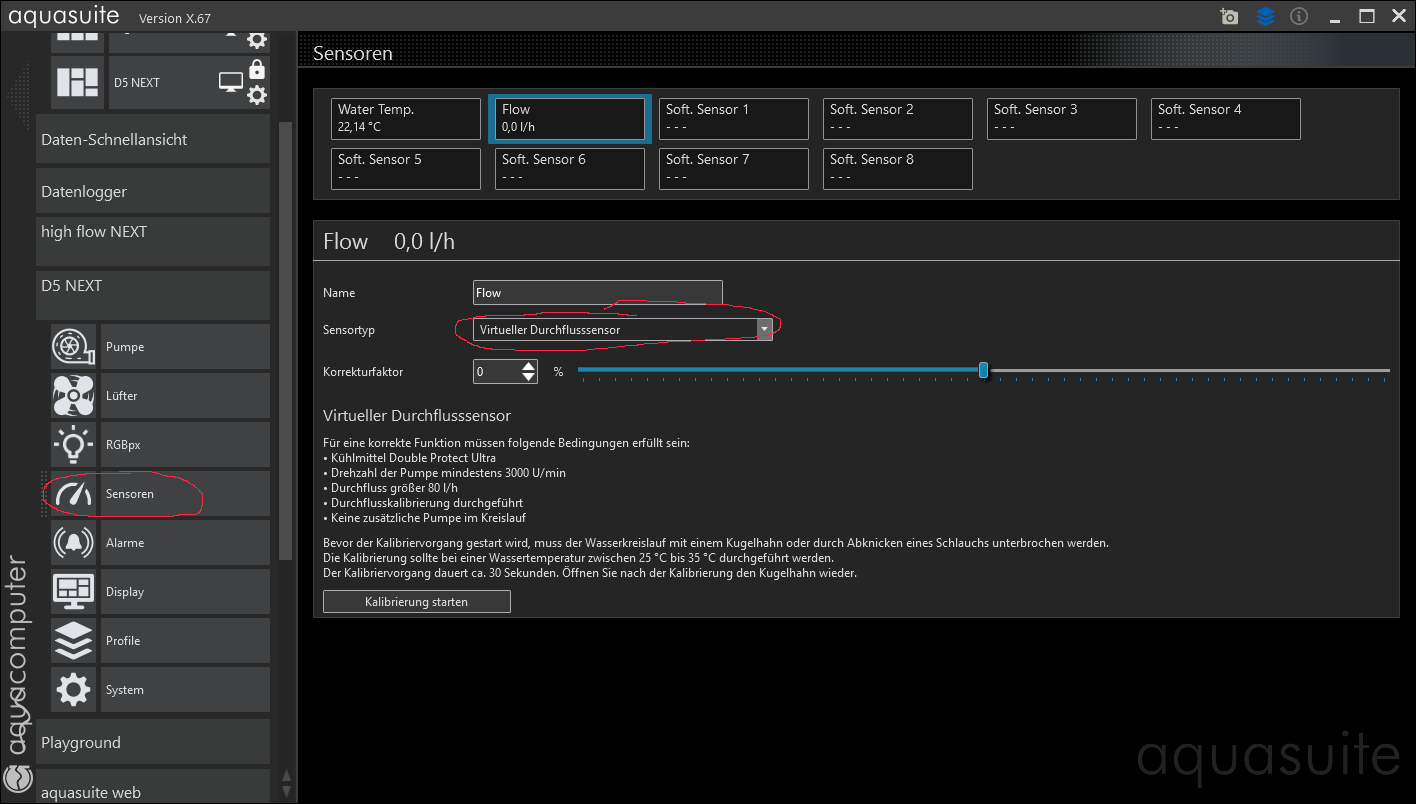Click Kalibrierung starten button
The width and height of the screenshot is (1416, 804).
[x=417, y=601]
